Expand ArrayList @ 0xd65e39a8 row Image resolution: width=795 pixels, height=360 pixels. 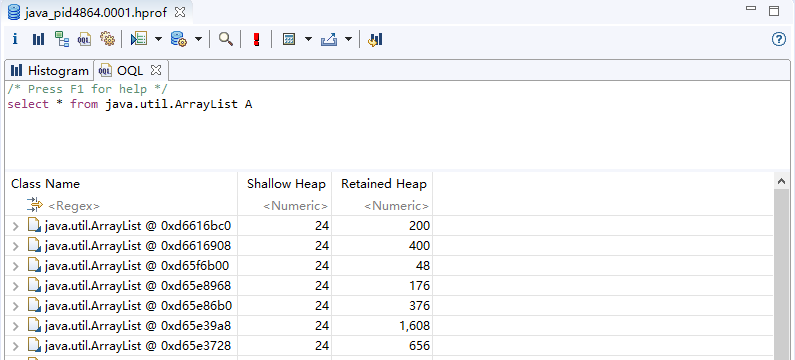click(16, 326)
